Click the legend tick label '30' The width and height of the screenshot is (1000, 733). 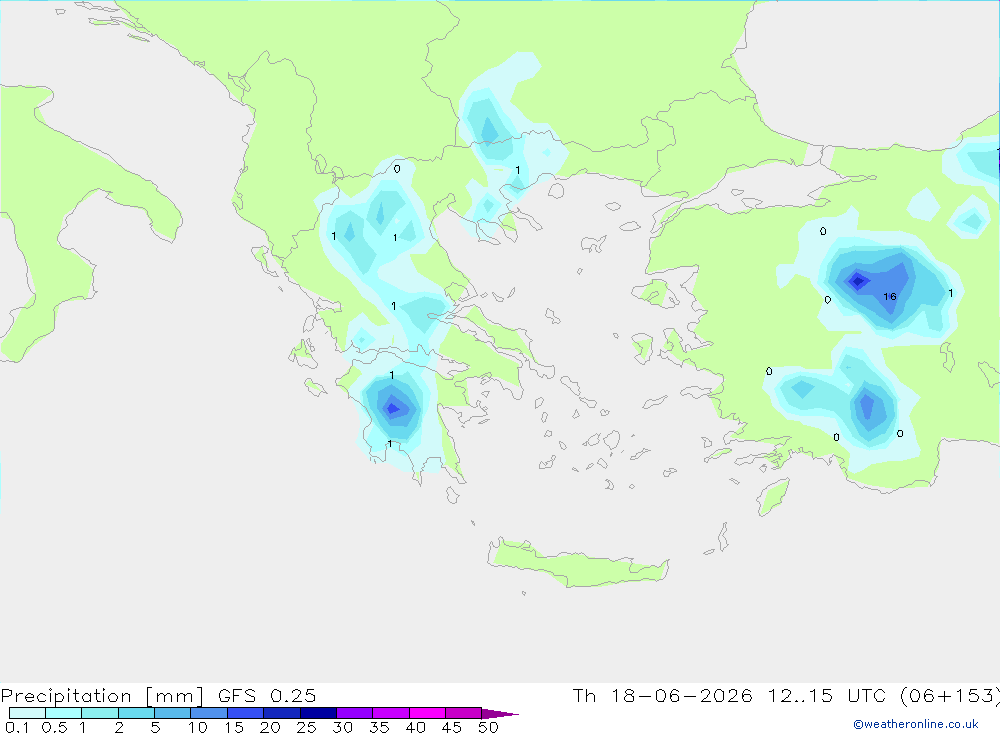pyautogui.click(x=342, y=727)
